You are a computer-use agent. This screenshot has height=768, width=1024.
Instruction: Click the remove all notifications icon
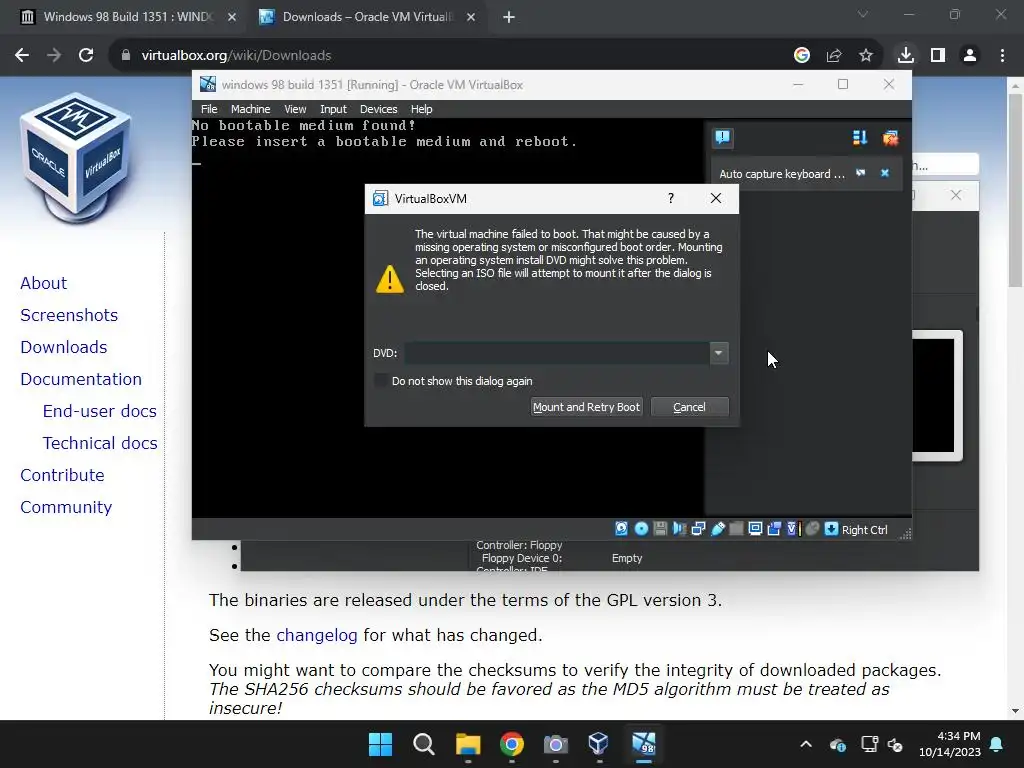[x=890, y=138]
